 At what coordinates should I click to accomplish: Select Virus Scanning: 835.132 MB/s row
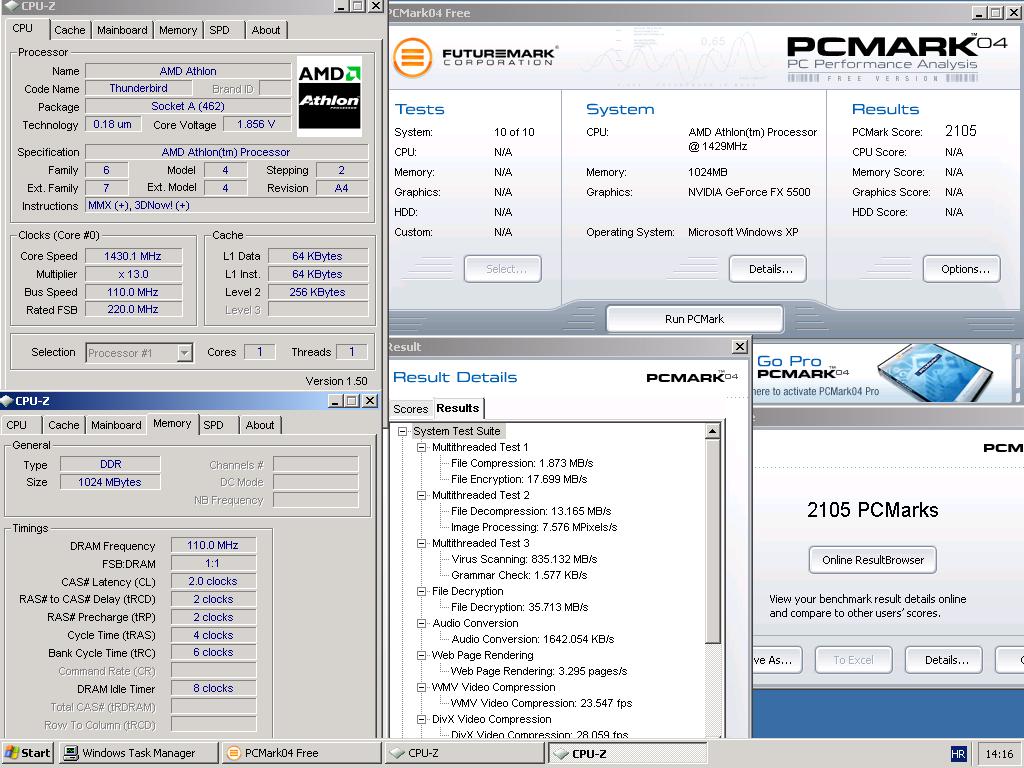point(524,559)
